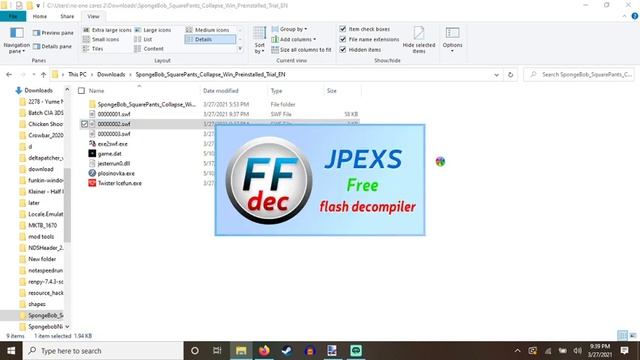This screenshot has height=360, width=640.
Task: Refresh the current folder
Action: point(510,75)
